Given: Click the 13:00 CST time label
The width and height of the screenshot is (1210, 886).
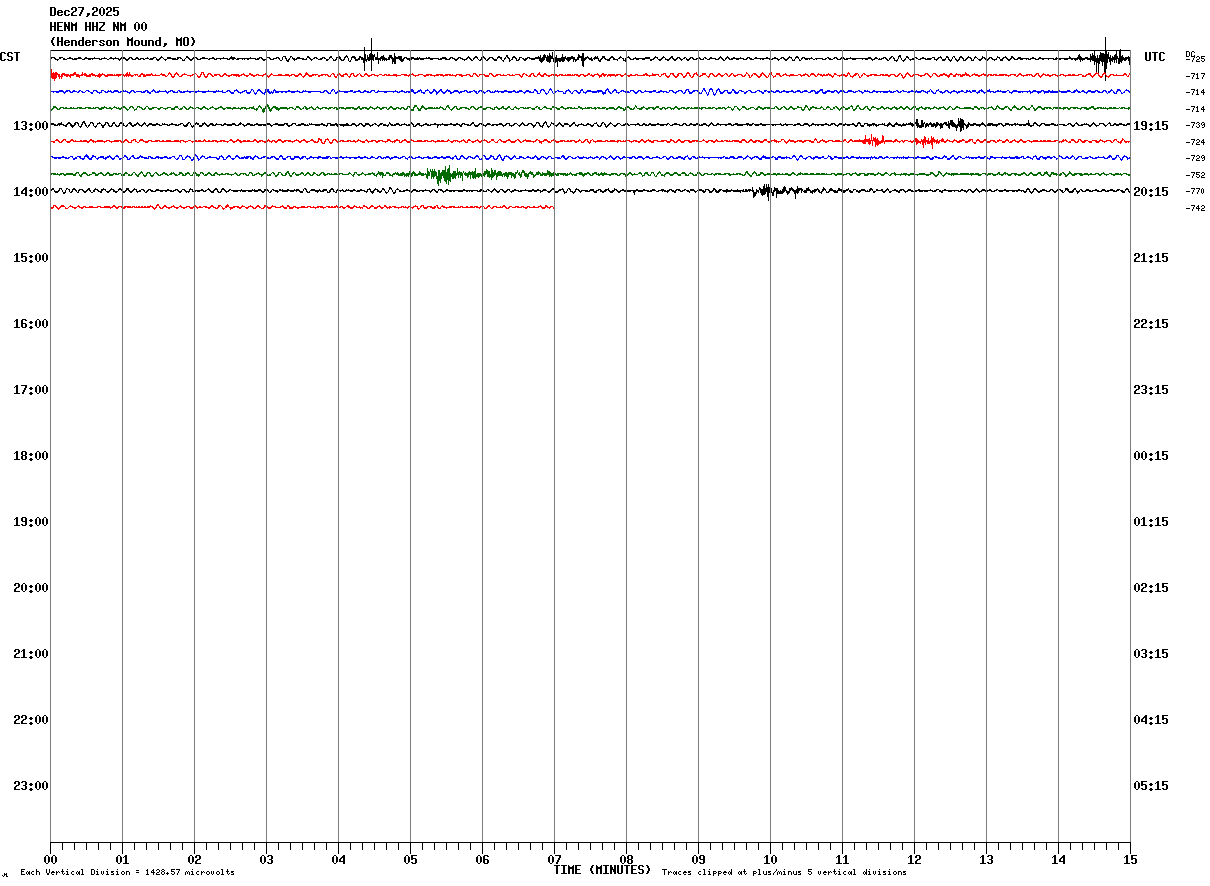Looking at the screenshot, I should pyautogui.click(x=30, y=126).
